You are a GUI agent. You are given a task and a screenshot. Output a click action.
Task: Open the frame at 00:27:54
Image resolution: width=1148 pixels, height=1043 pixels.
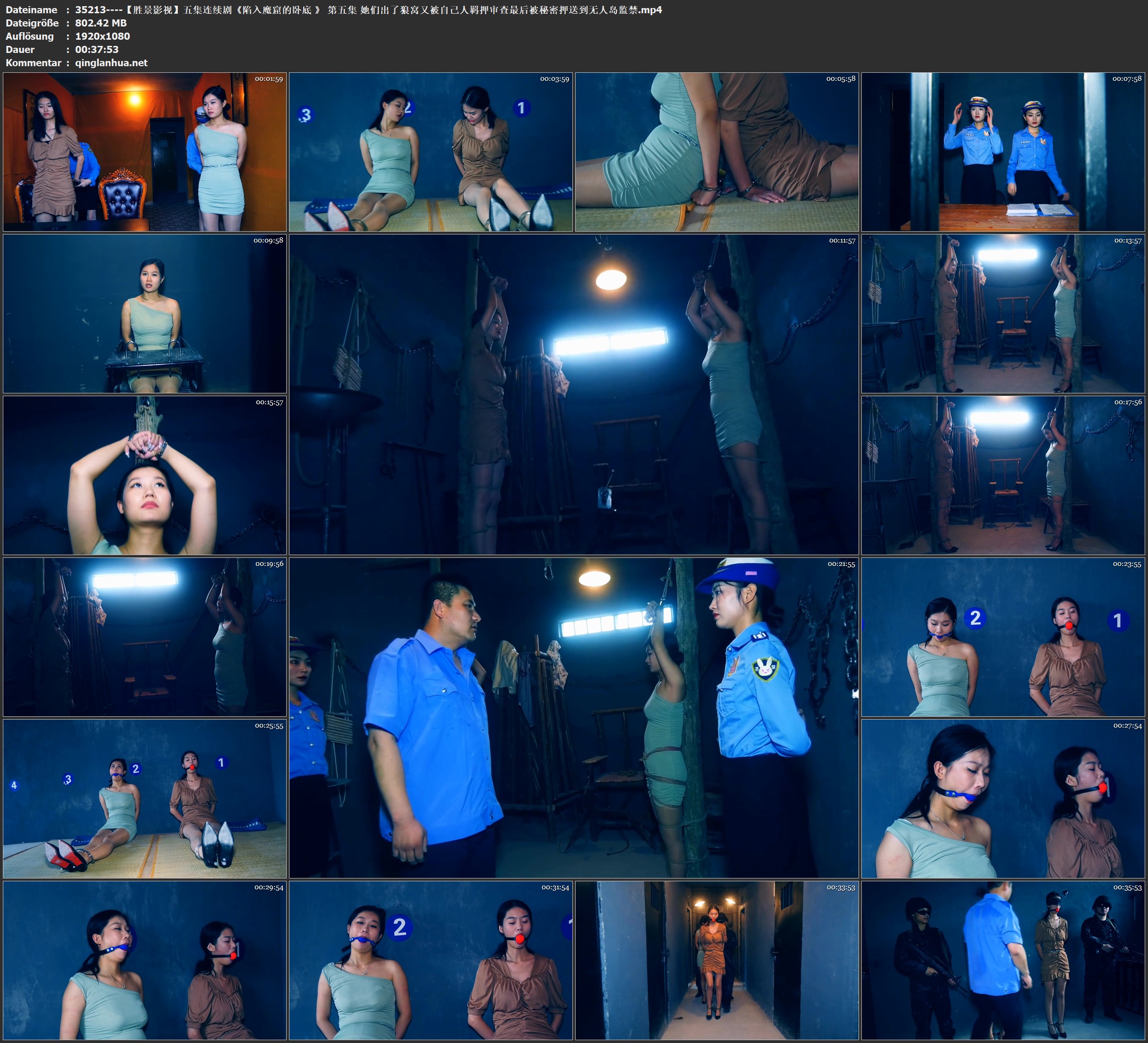tap(1003, 799)
